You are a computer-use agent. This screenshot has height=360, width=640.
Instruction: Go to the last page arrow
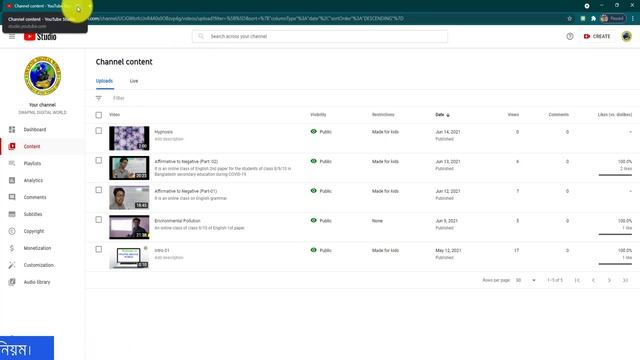625,280
